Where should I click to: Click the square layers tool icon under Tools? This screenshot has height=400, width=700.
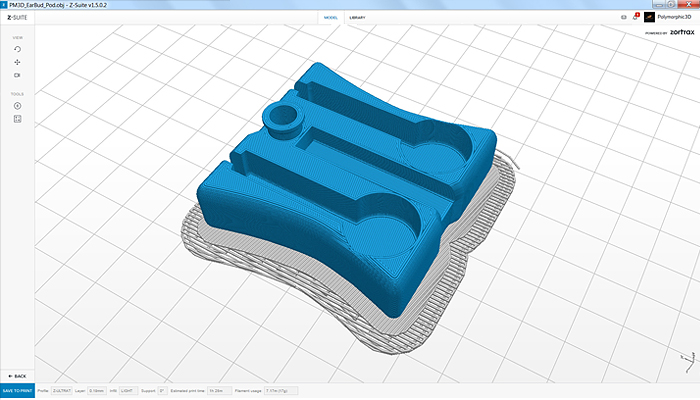[x=17, y=119]
